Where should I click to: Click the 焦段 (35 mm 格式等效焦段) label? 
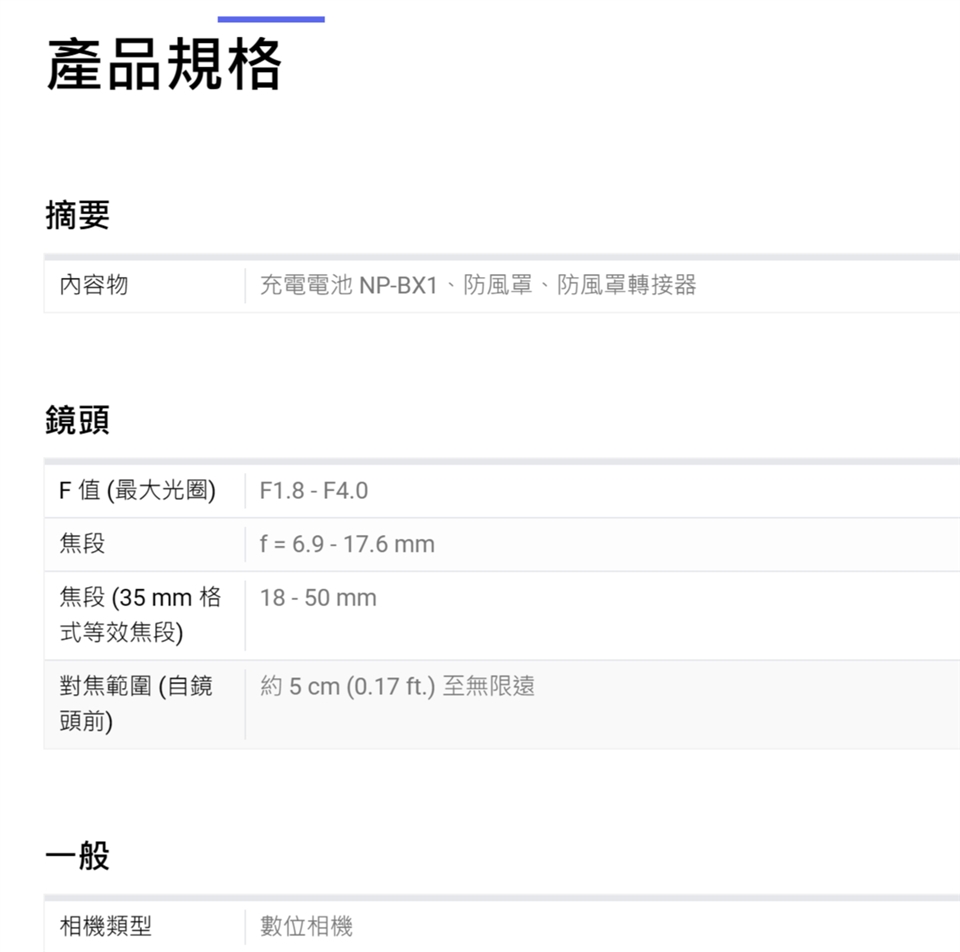pyautogui.click(x=140, y=615)
